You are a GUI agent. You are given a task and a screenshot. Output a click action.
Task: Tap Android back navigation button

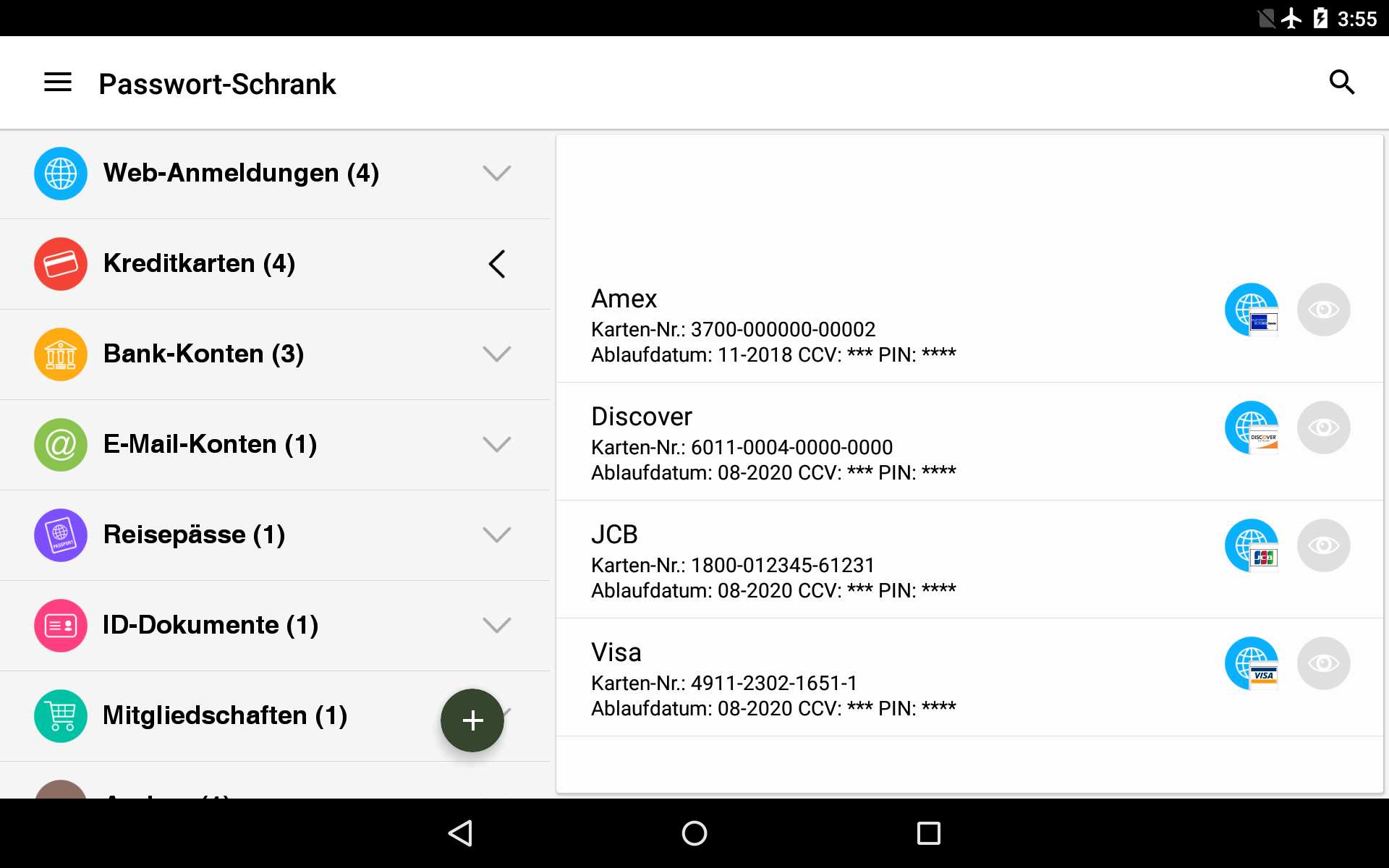pos(461,833)
